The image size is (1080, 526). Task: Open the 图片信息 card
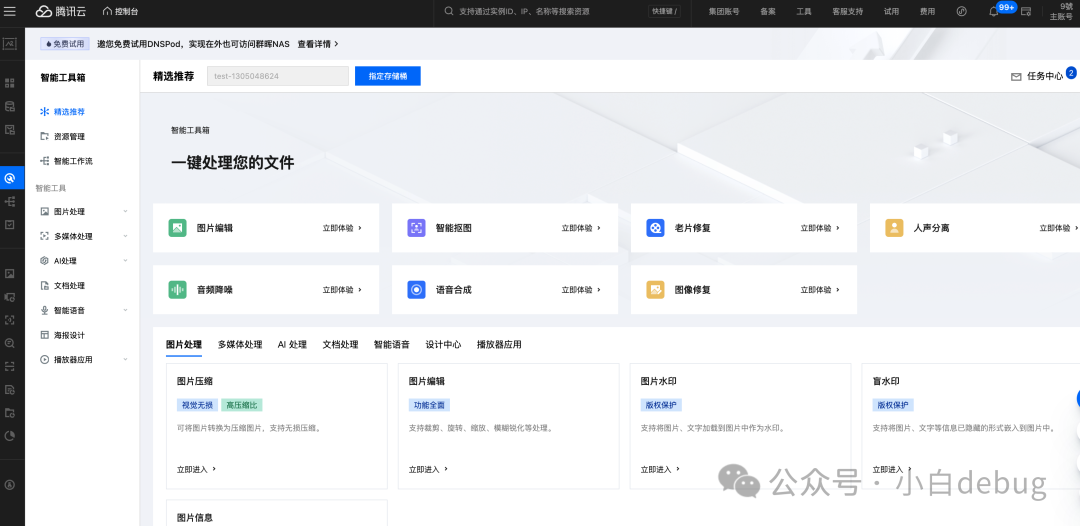click(277, 513)
